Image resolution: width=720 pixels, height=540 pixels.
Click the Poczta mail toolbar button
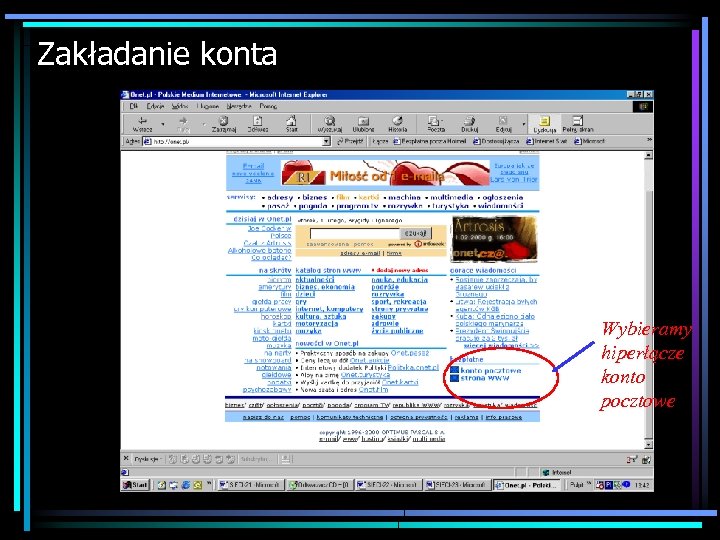pyautogui.click(x=435, y=124)
